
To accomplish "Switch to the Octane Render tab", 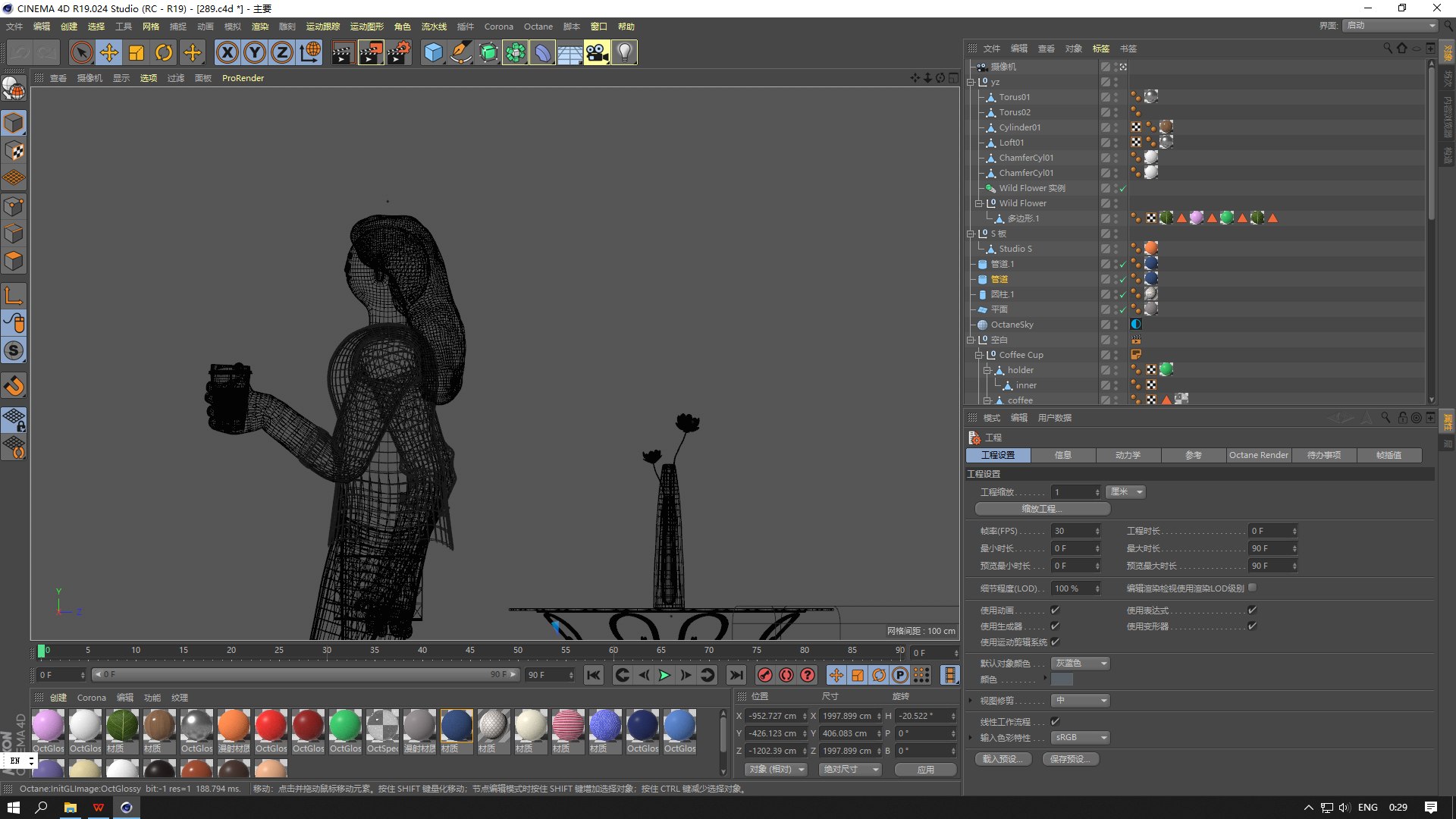I will click(x=1258, y=455).
